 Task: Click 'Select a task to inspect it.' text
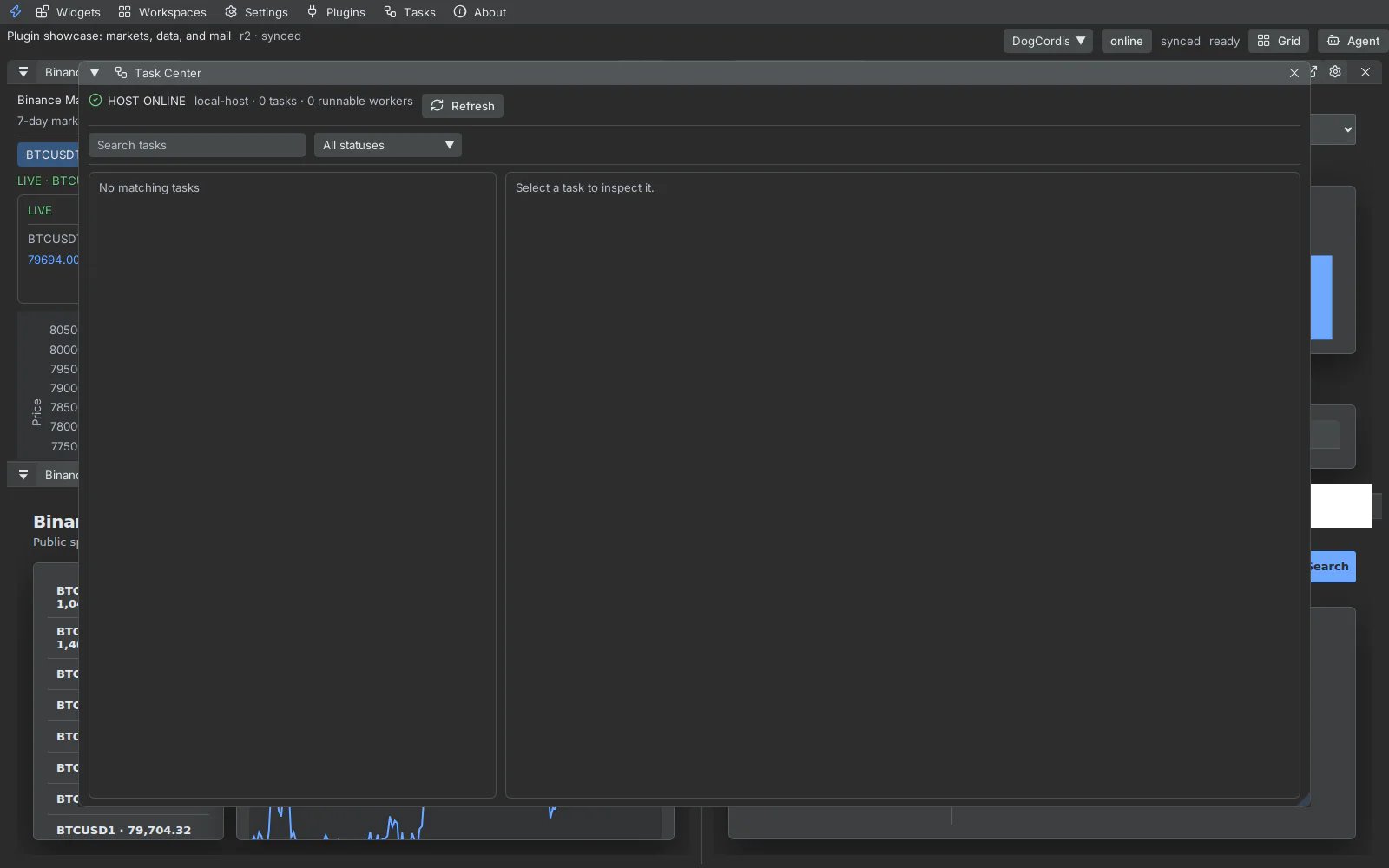click(585, 187)
